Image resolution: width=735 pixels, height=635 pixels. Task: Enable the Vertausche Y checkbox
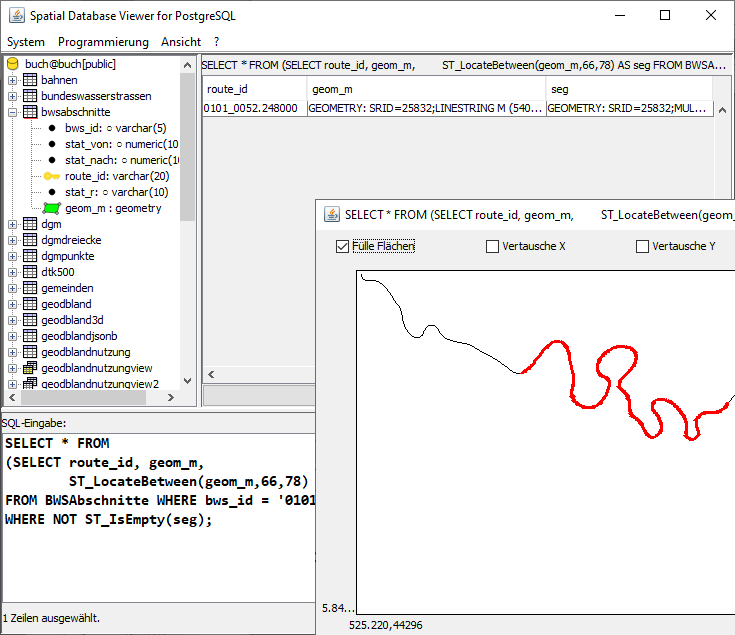[642, 247]
